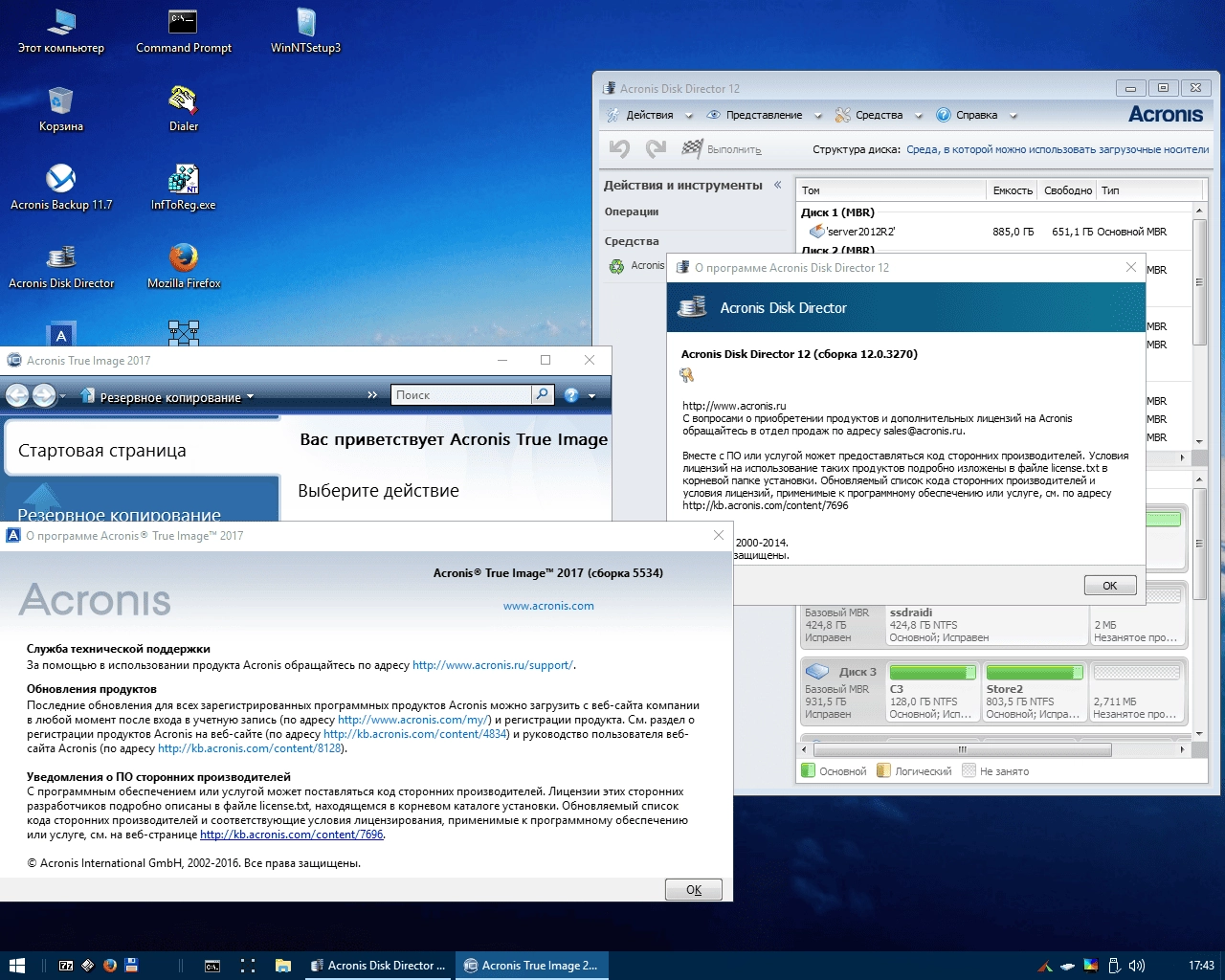
Task: Click the redo arrow in Disk Director toolbar
Action: [656, 148]
